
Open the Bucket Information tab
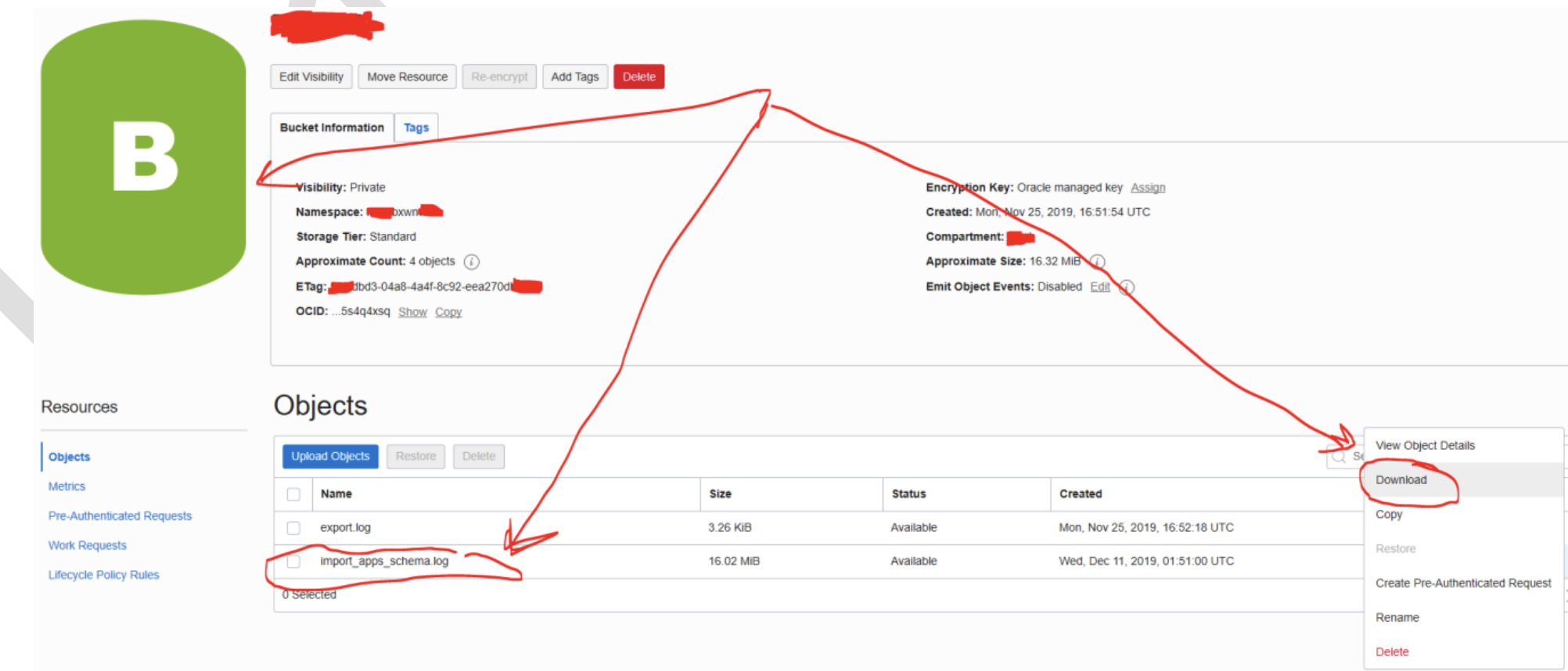(332, 127)
